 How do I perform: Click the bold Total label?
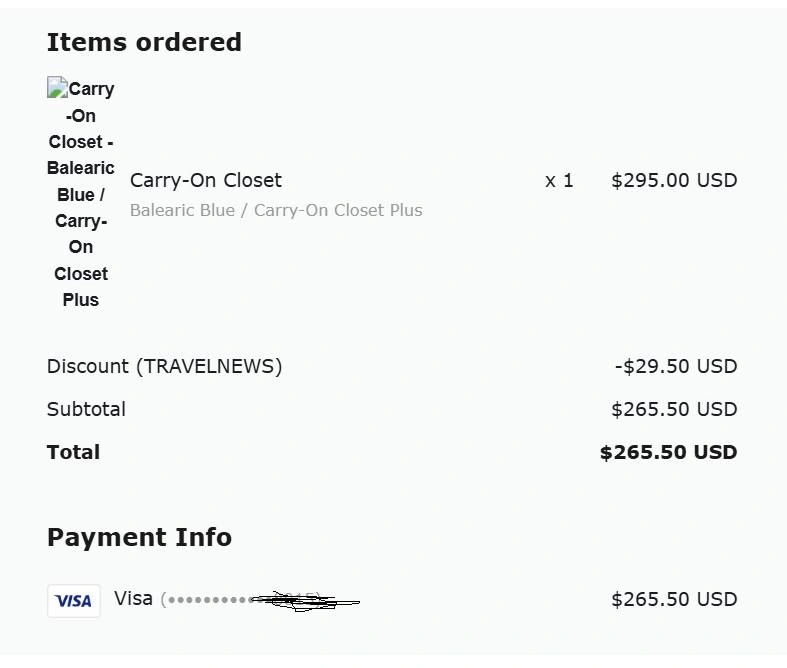coord(73,452)
